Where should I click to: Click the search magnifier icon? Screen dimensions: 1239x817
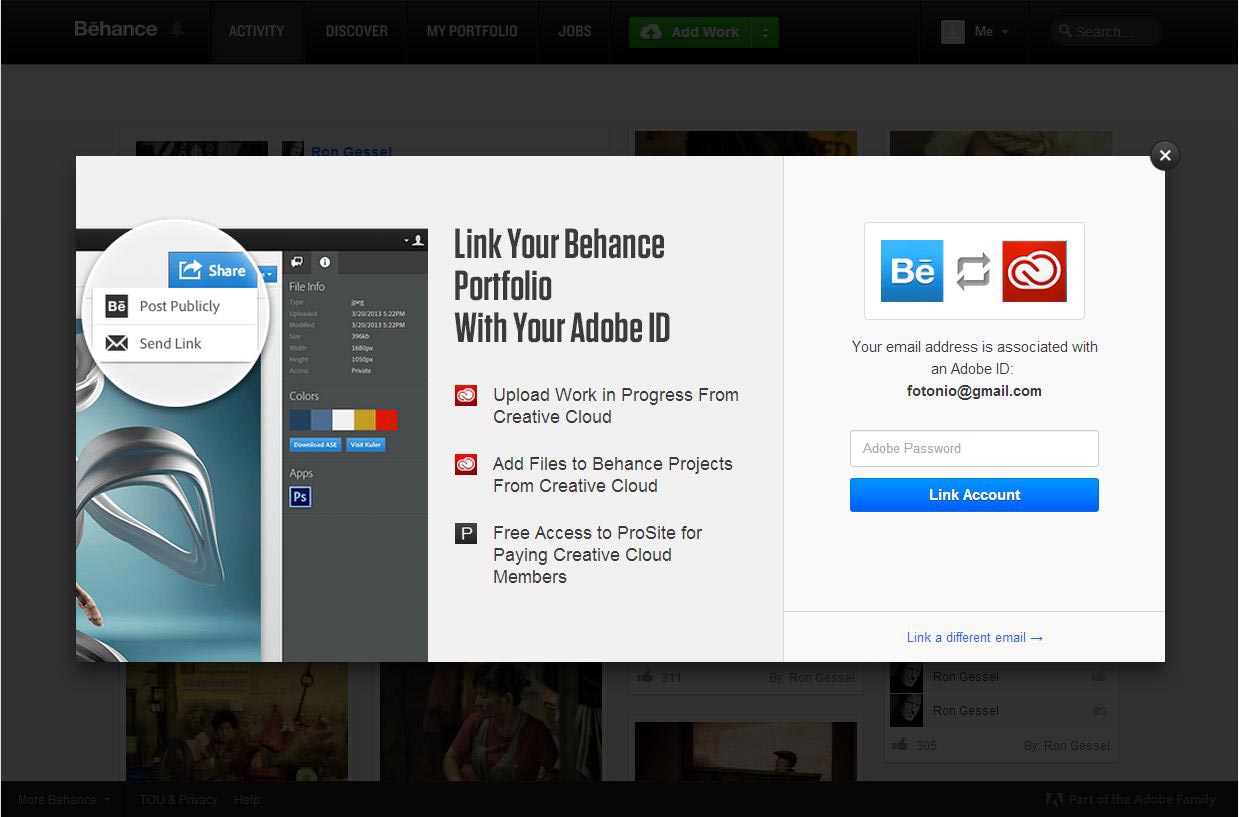1066,32
